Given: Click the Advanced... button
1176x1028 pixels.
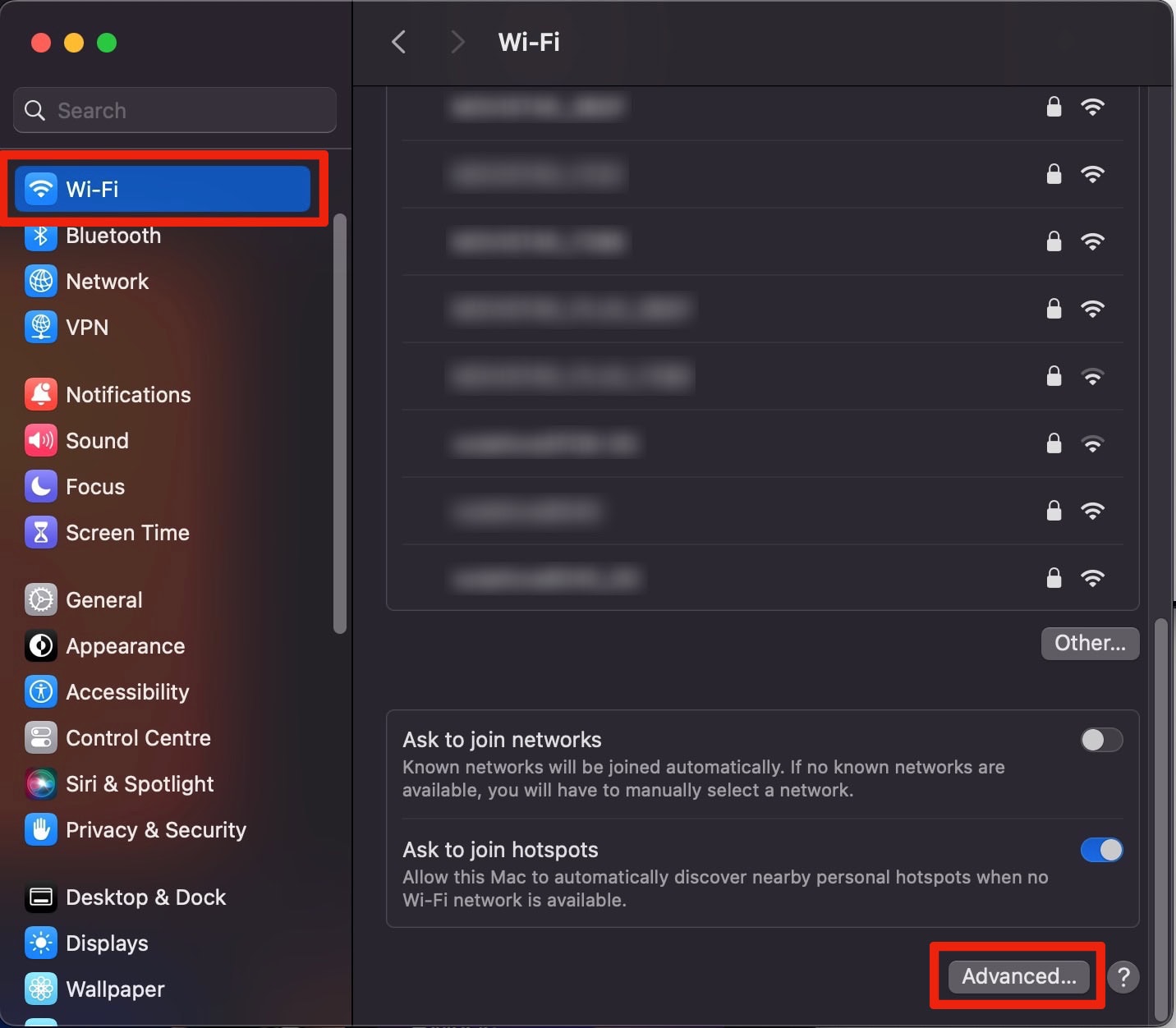Looking at the screenshot, I should coord(1017,976).
